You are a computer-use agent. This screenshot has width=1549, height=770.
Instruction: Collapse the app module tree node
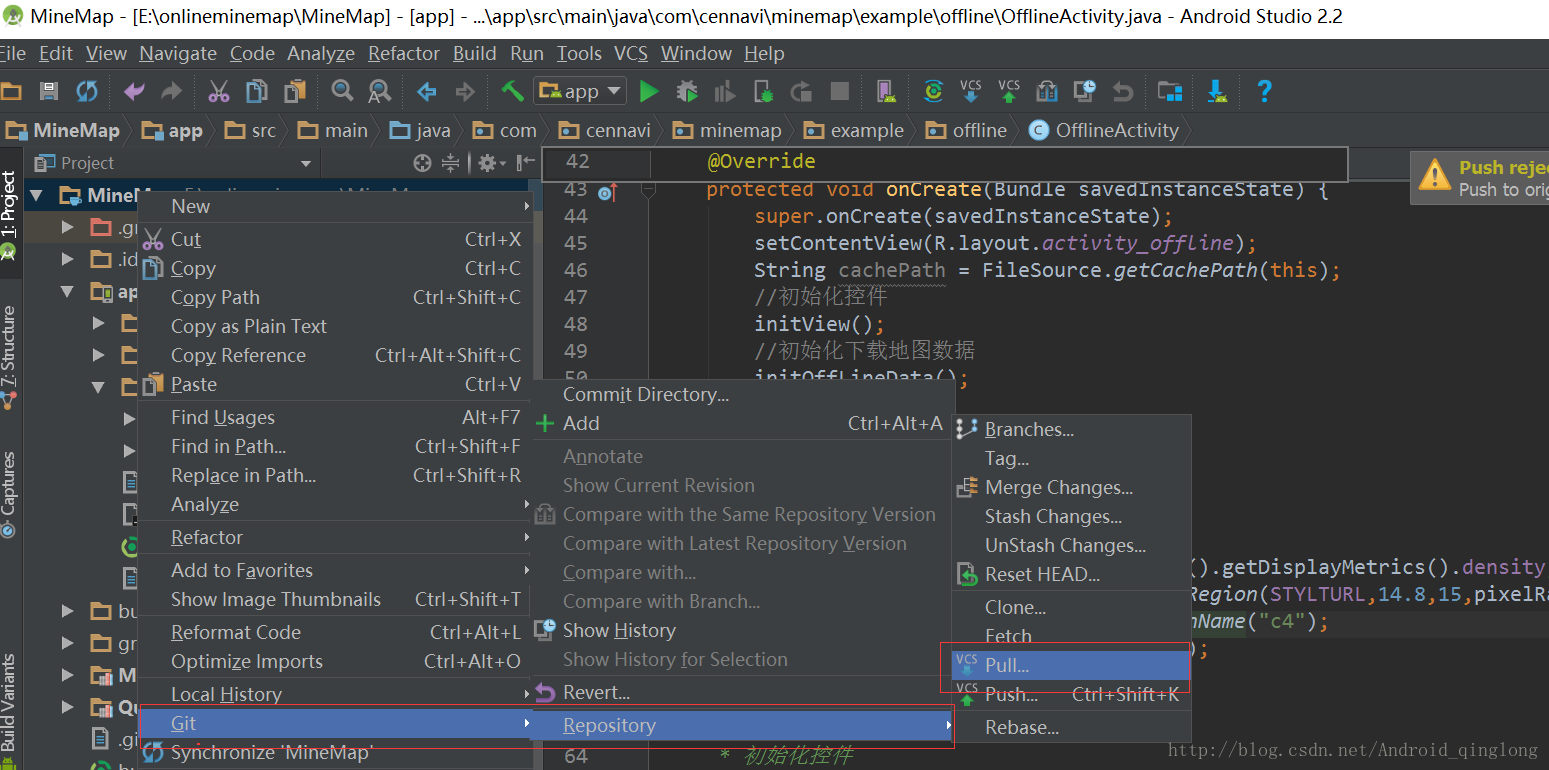pos(68,291)
